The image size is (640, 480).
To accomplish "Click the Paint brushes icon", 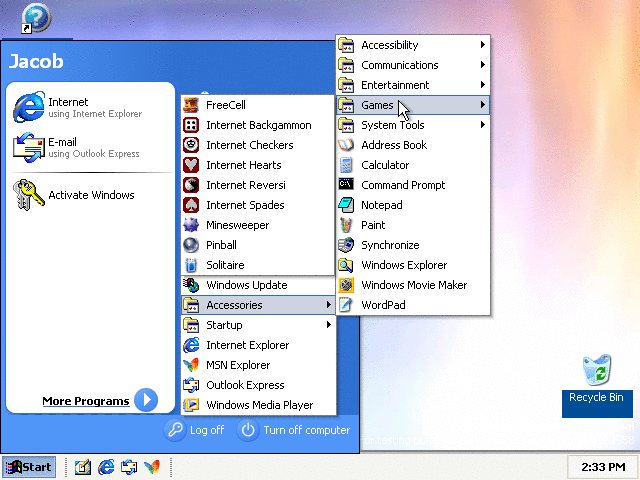I will (x=346, y=225).
